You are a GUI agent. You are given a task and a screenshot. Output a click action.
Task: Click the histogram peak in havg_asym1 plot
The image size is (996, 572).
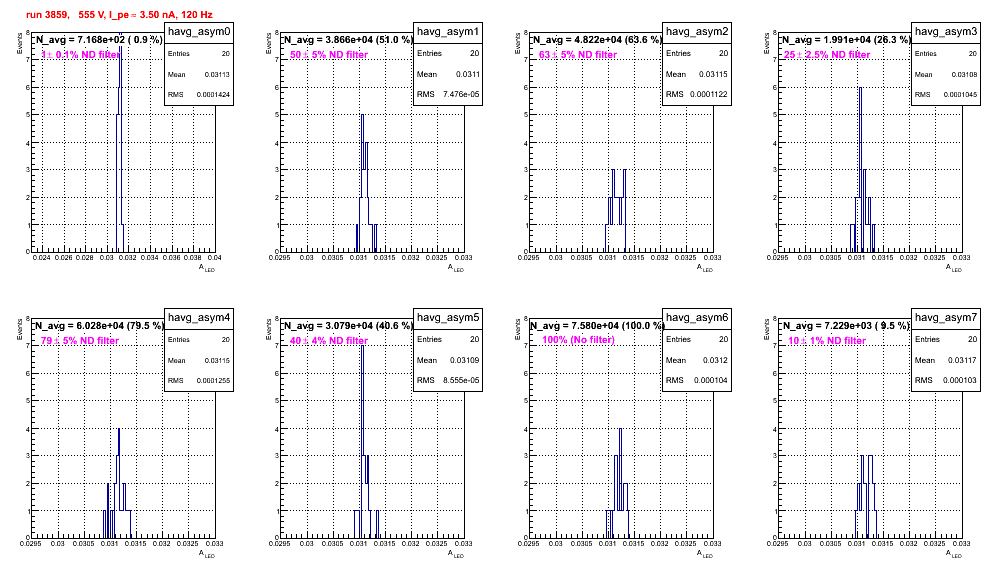(x=362, y=182)
